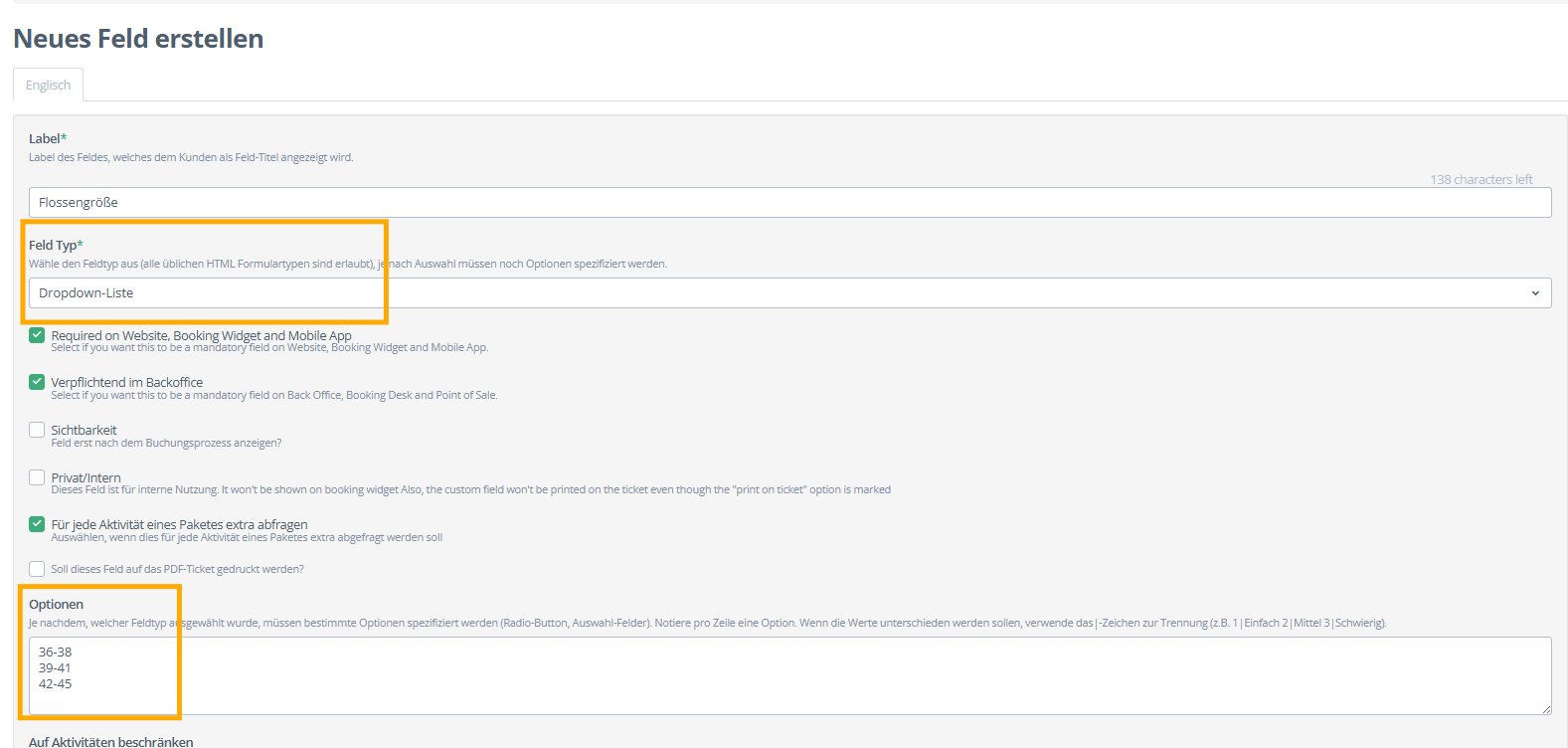Click the chevron arrow of Feld Typ dropdown

pos(1534,293)
